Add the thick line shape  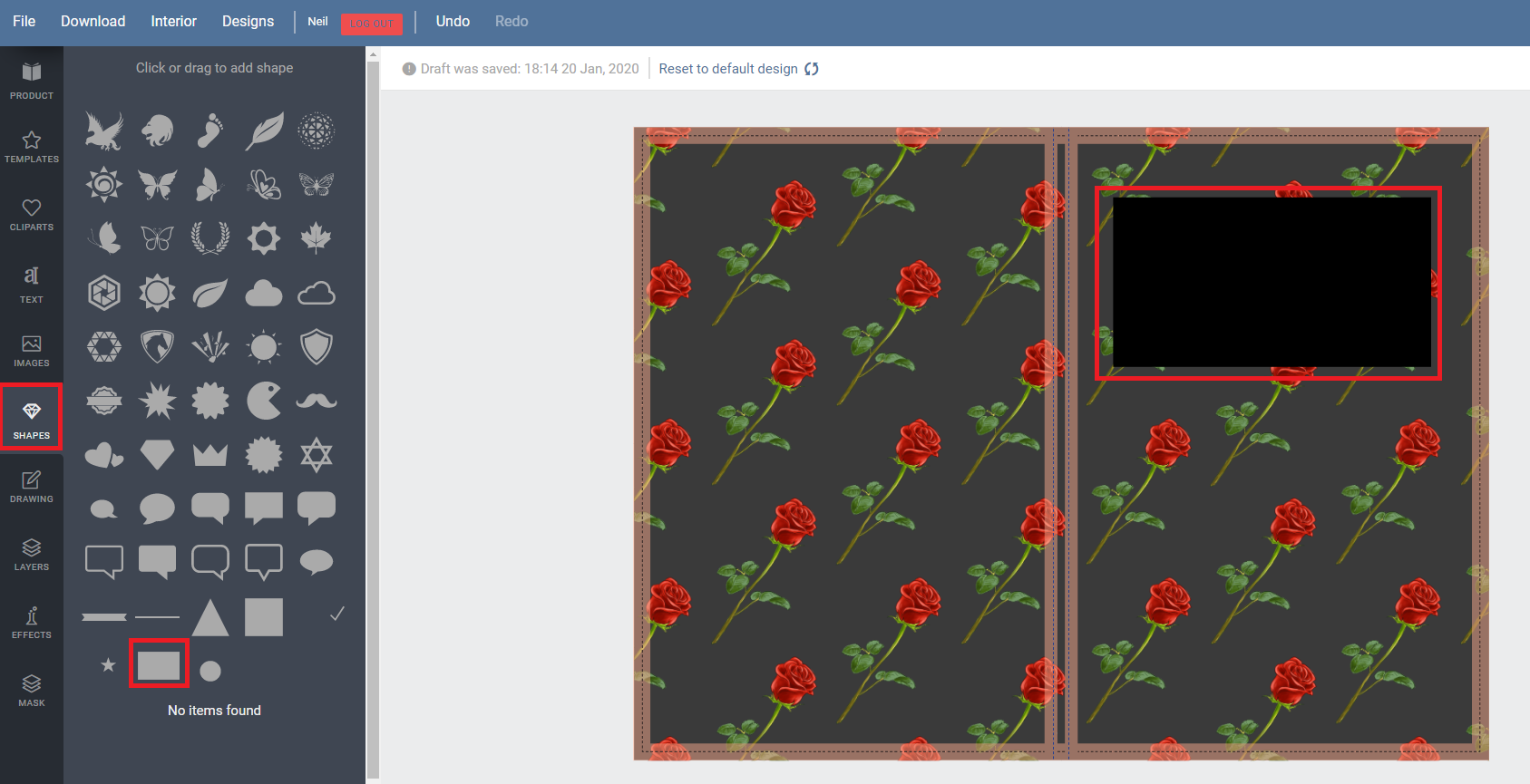(x=104, y=617)
